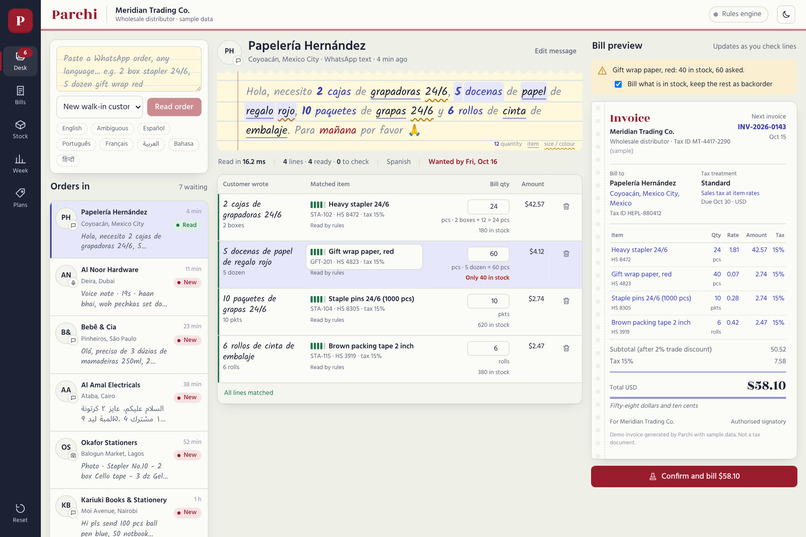Select the English sample chip
Viewport: 806px width, 537px height.
(72, 128)
